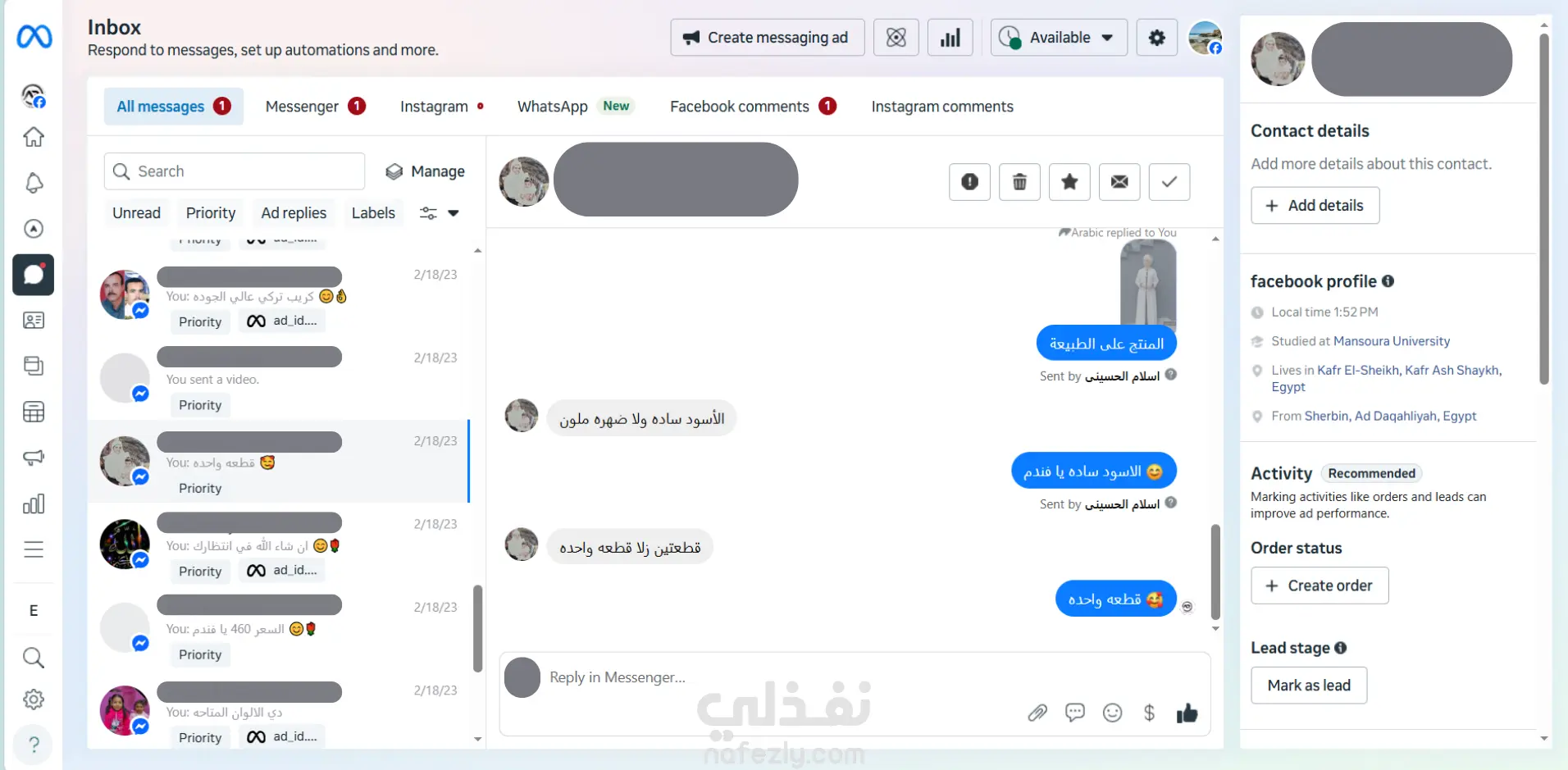Switch to the Messenger tab
Image resolution: width=1568 pixels, height=770 pixels.
click(x=315, y=107)
